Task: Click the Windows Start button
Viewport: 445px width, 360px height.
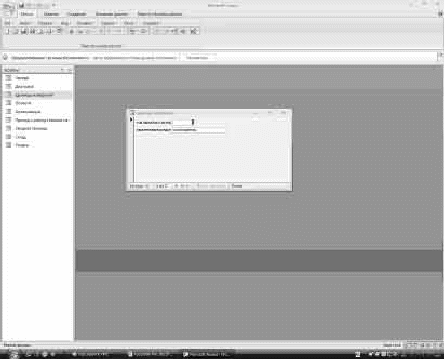Action: point(13,354)
